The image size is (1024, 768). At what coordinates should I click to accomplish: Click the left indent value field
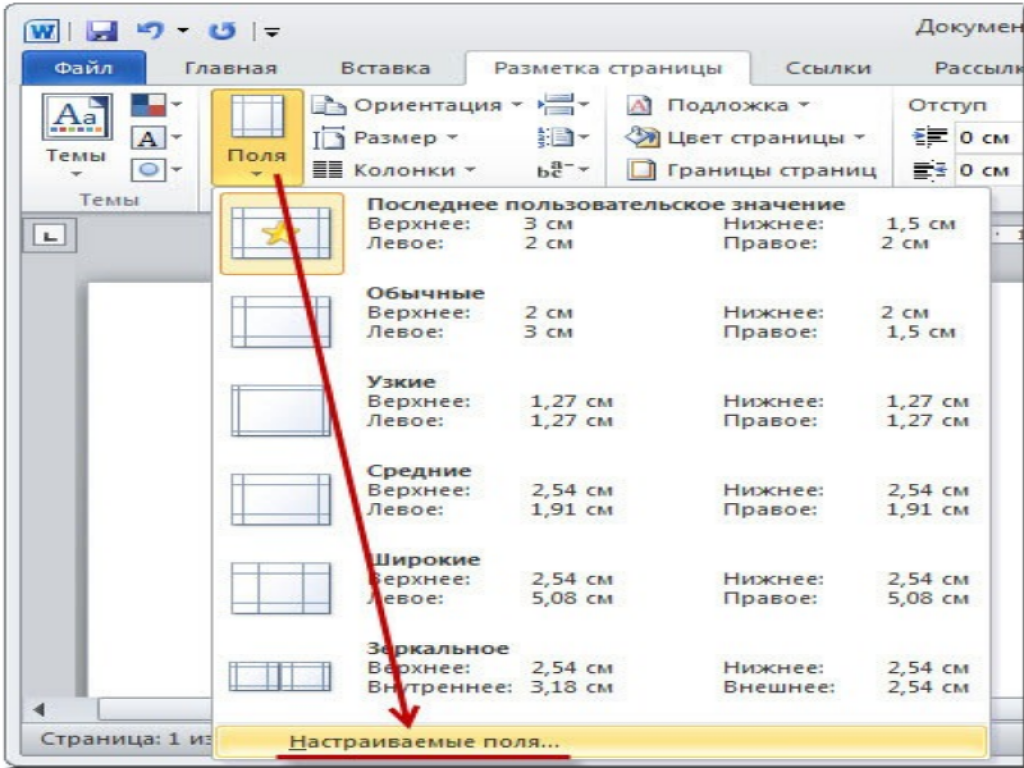click(x=989, y=138)
